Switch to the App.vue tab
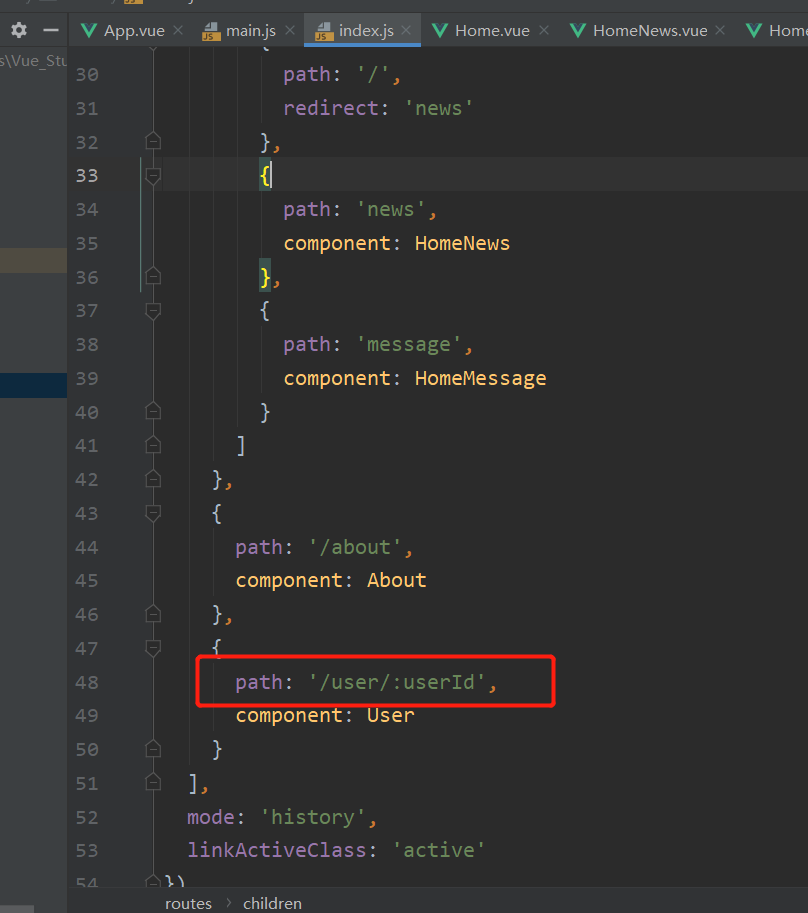808x913 pixels. tap(134, 30)
